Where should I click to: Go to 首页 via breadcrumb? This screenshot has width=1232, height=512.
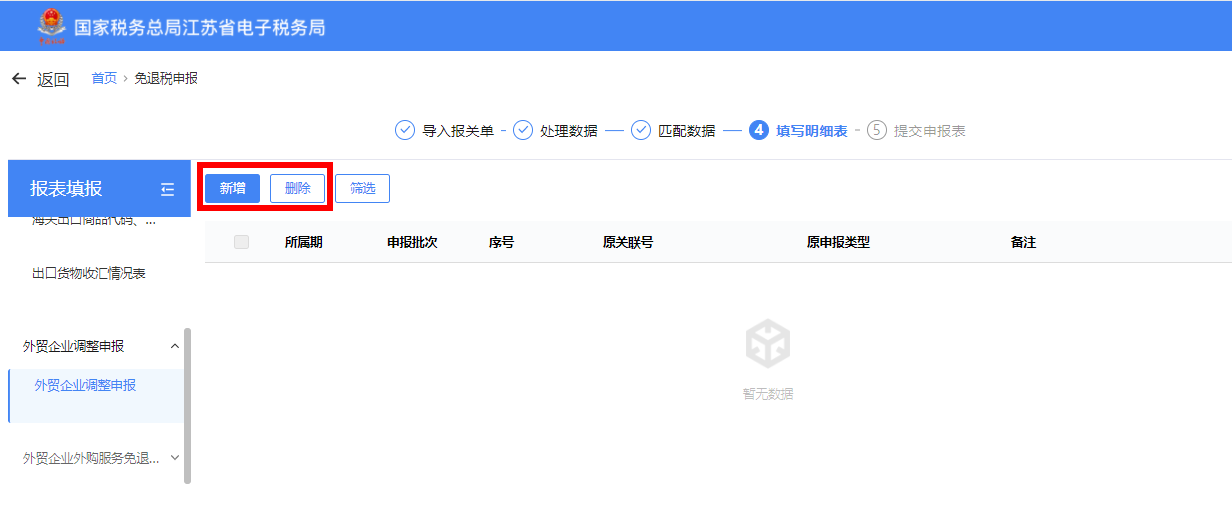coord(104,78)
